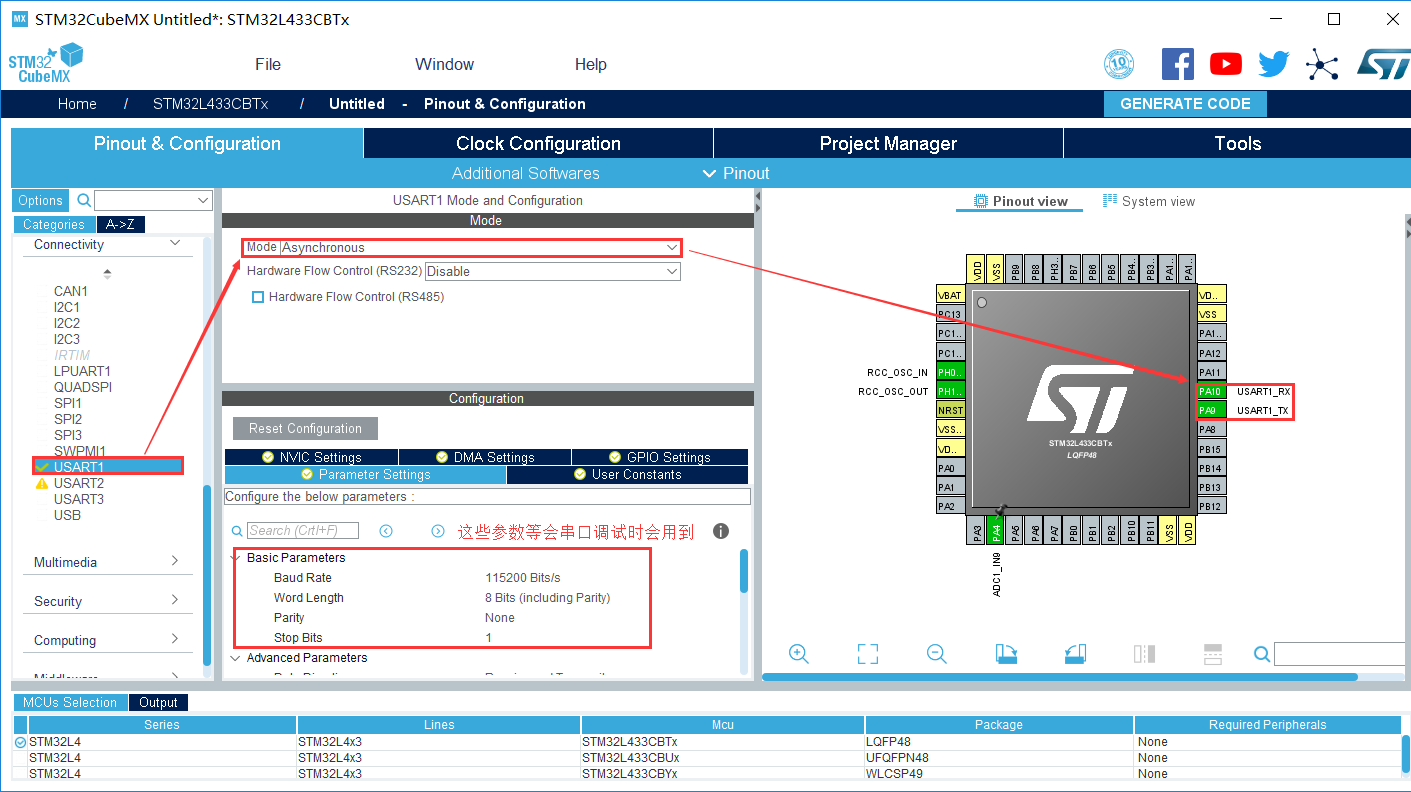Click the Reset Configuration button

[x=305, y=428]
